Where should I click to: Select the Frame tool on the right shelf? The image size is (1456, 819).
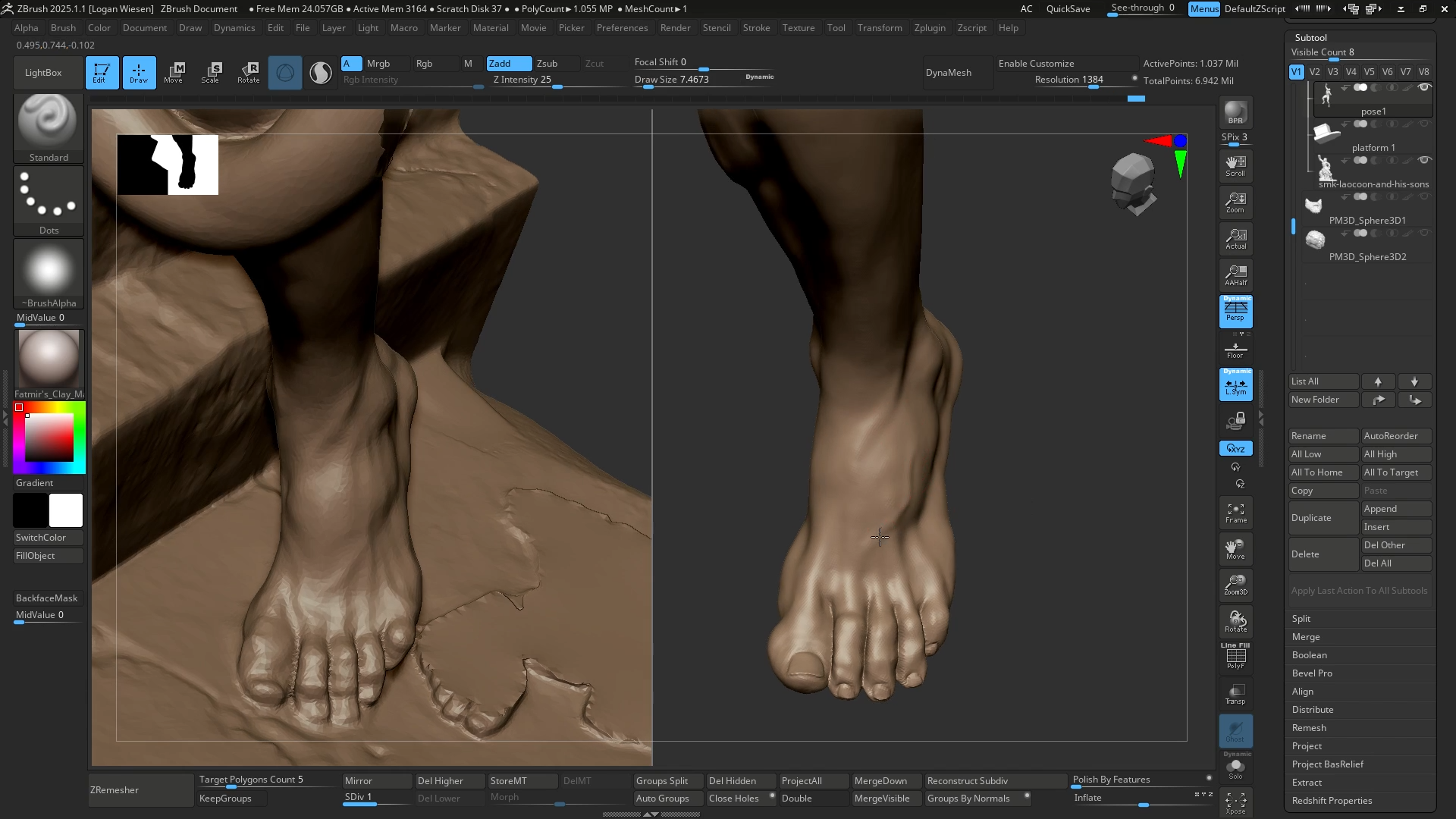(1235, 513)
